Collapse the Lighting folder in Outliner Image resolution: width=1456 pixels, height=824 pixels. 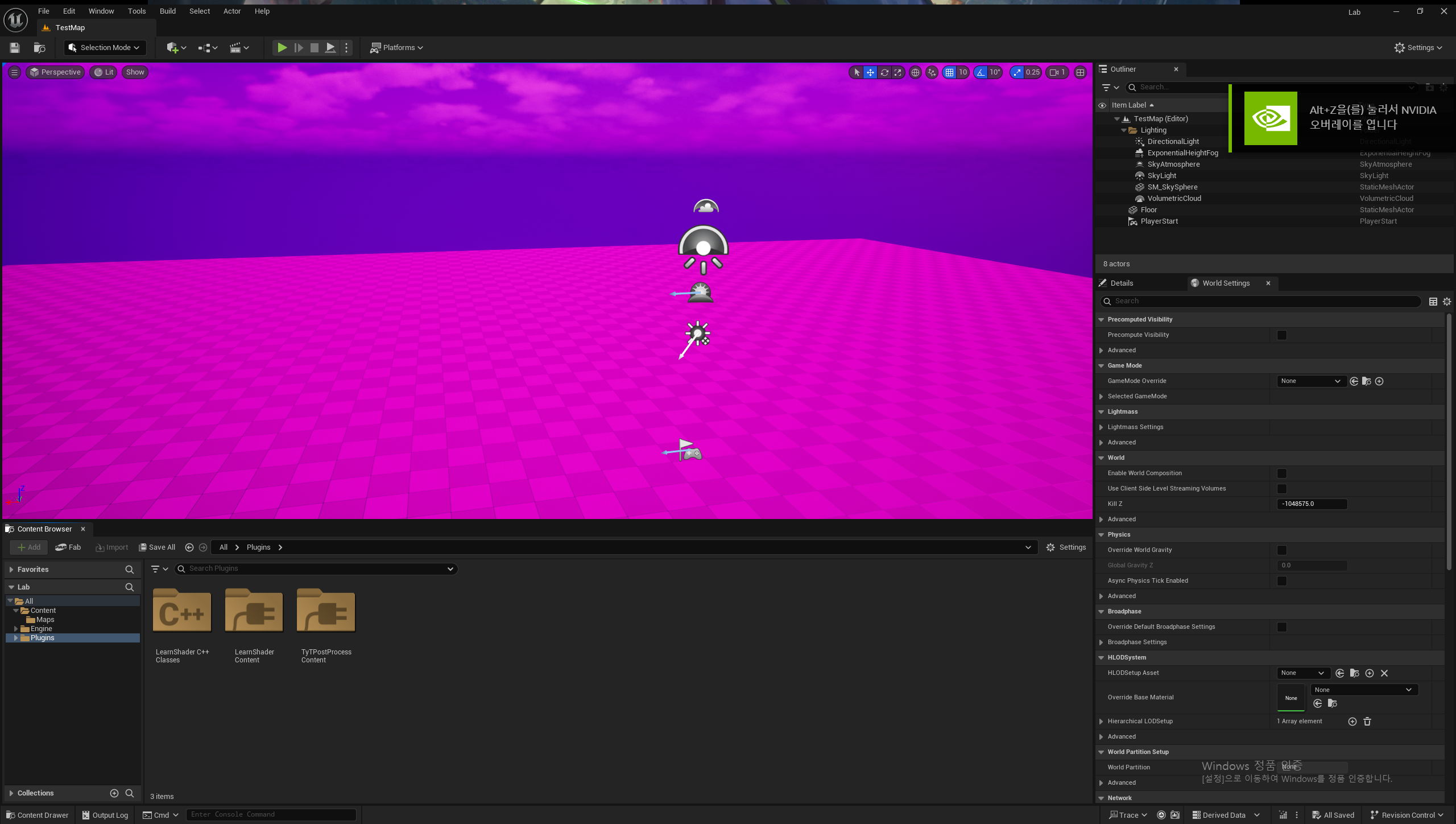(x=1123, y=130)
